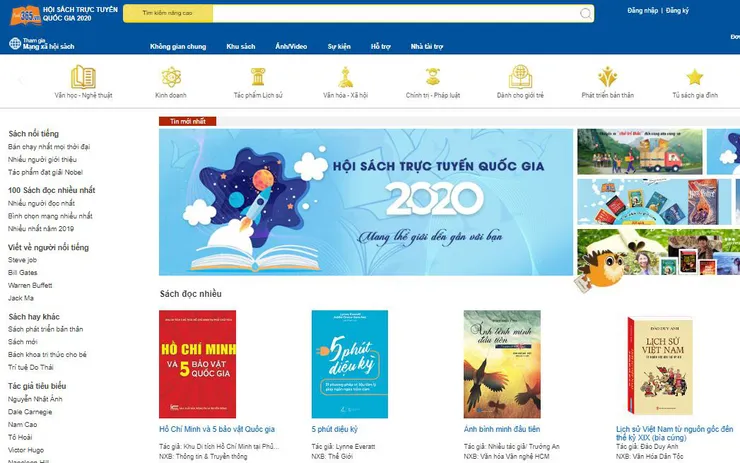
Task: Select the Kinh doanh atom icon
Action: pos(171,77)
